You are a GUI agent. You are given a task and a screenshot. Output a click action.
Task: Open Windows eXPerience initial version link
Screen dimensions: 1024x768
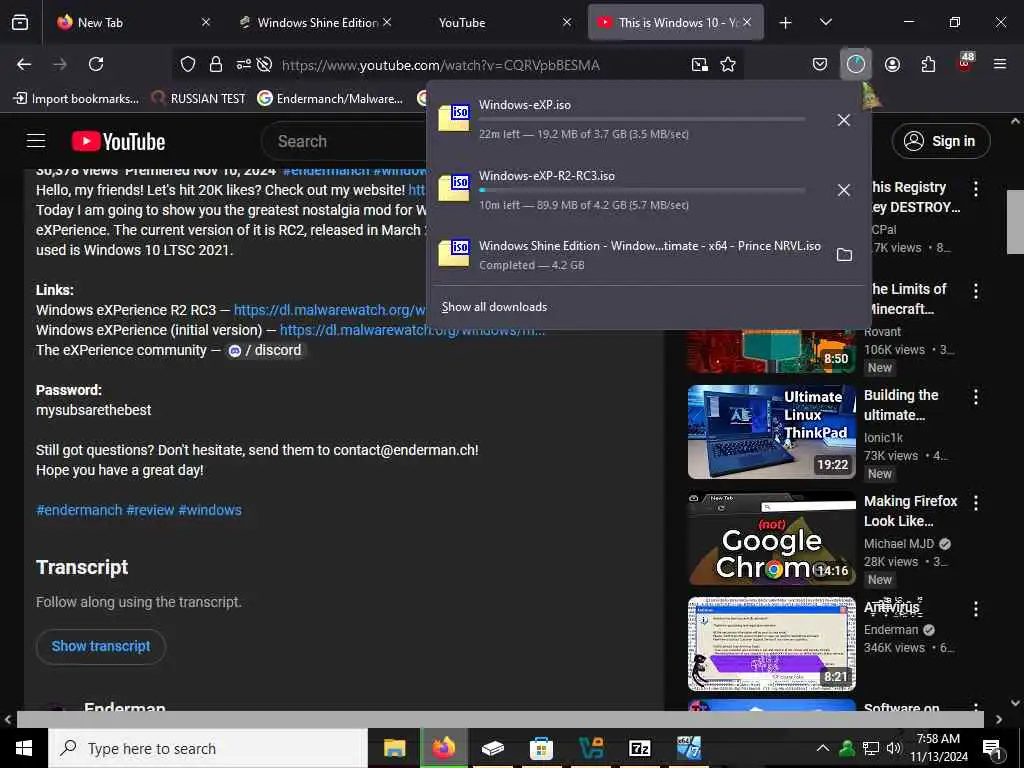pyautogui.click(x=411, y=330)
